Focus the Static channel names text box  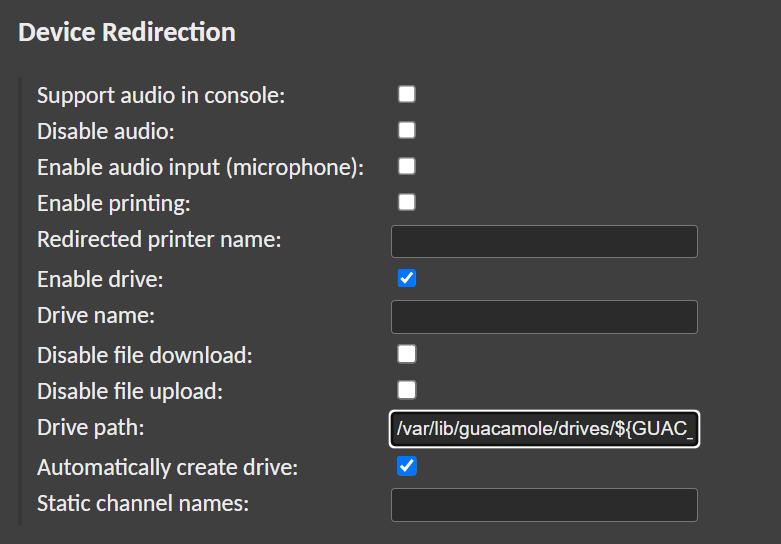(544, 505)
